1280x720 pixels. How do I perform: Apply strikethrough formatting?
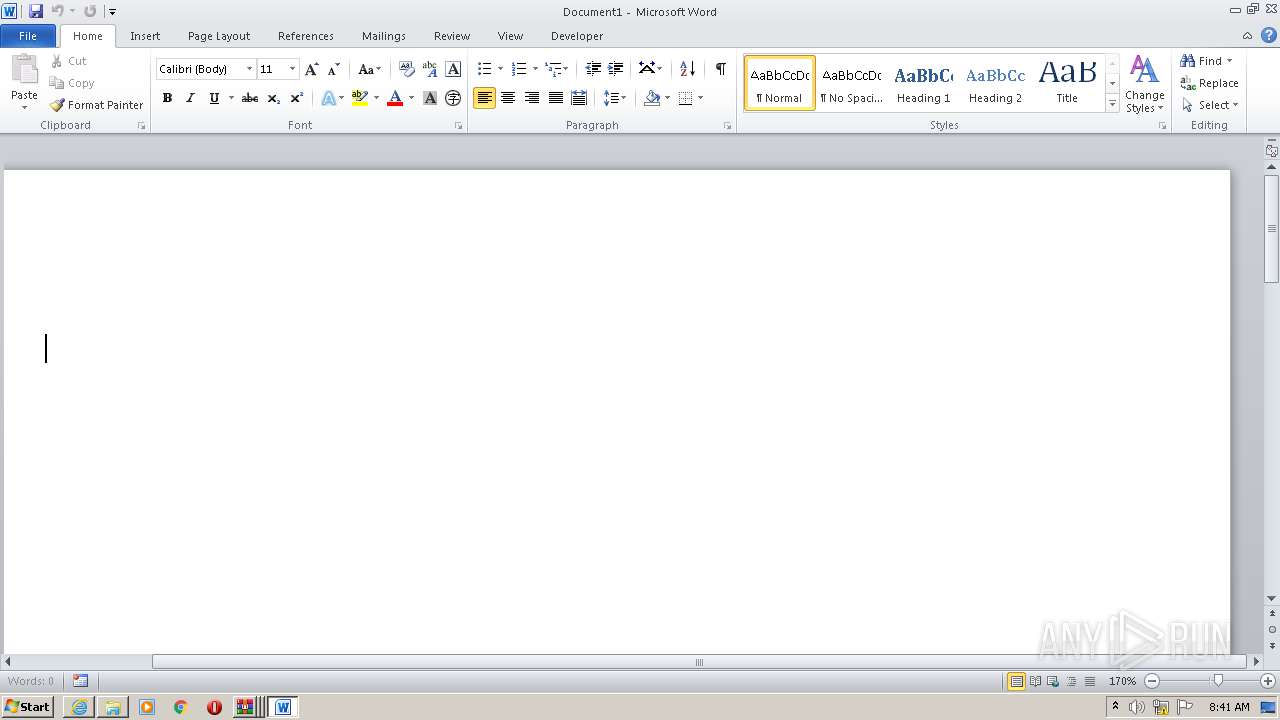(250, 98)
